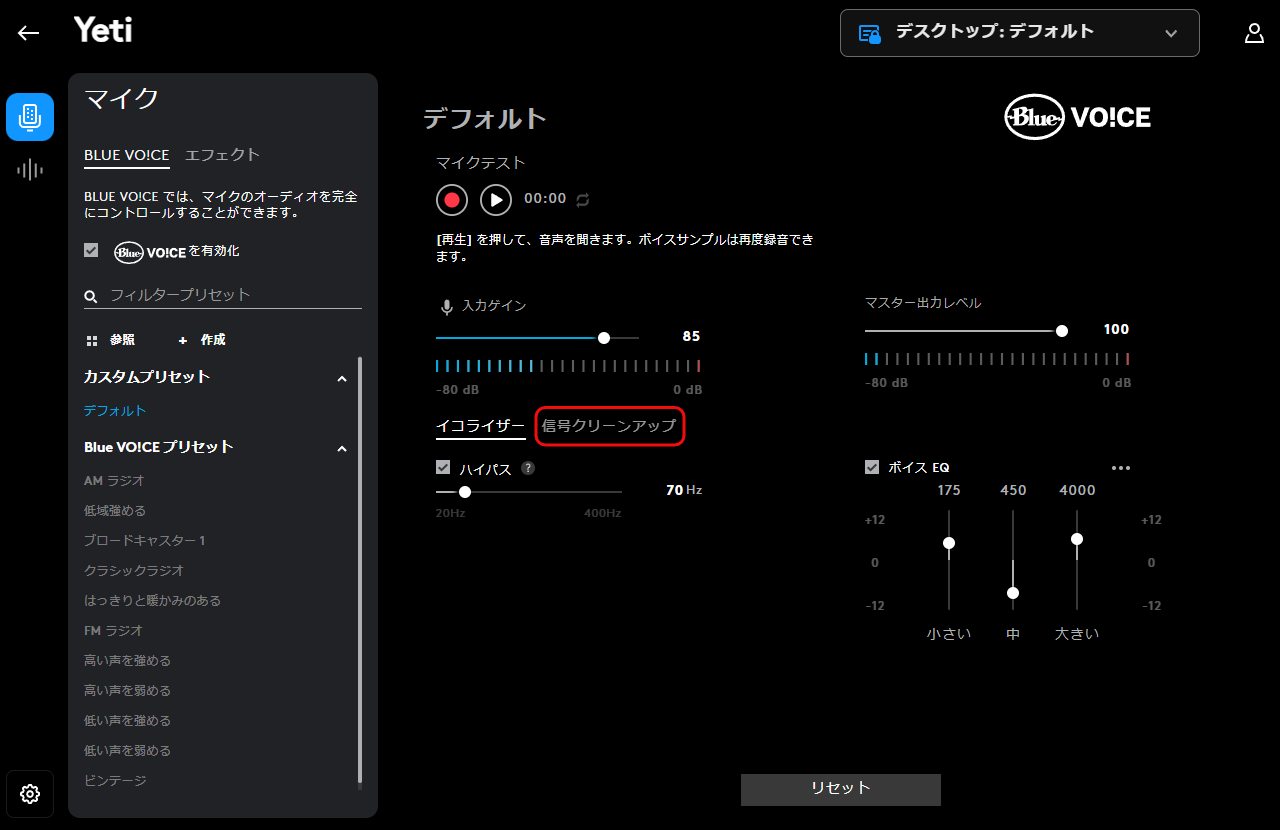Open the audio waveform sidebar icon
This screenshot has width=1280, height=830.
click(30, 170)
